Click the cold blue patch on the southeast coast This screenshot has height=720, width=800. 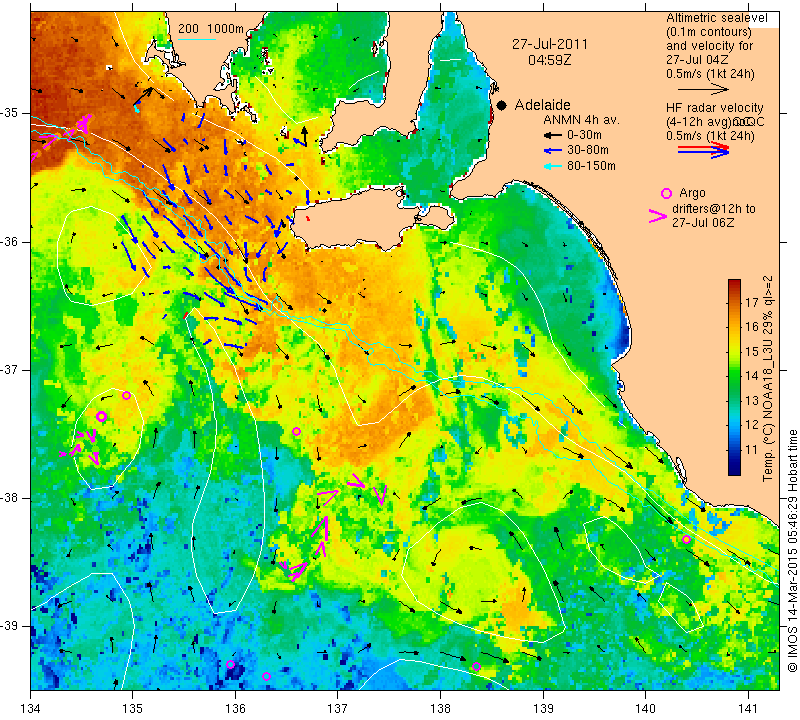(621, 334)
